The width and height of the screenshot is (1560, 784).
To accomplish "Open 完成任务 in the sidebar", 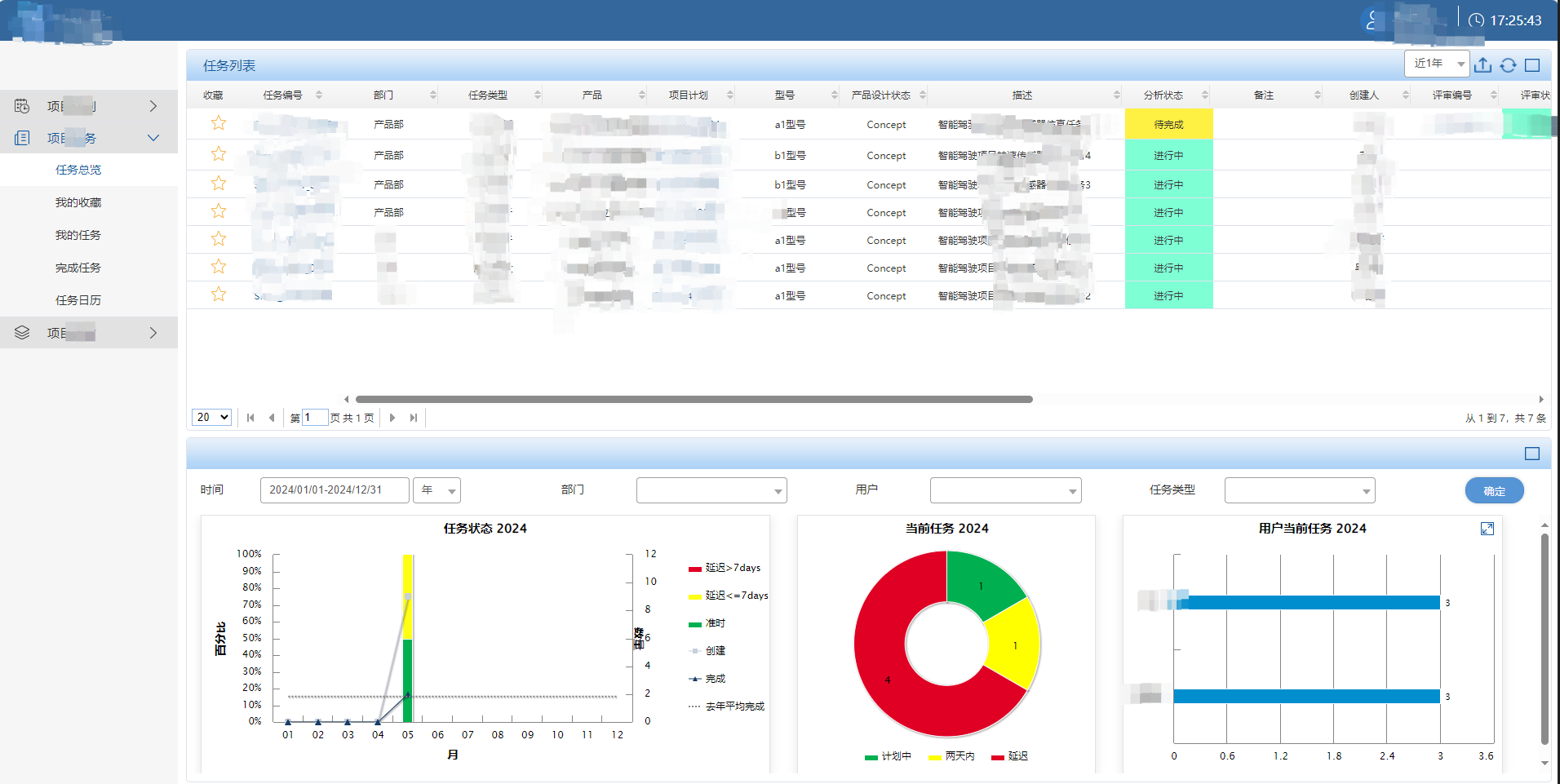I will [78, 268].
